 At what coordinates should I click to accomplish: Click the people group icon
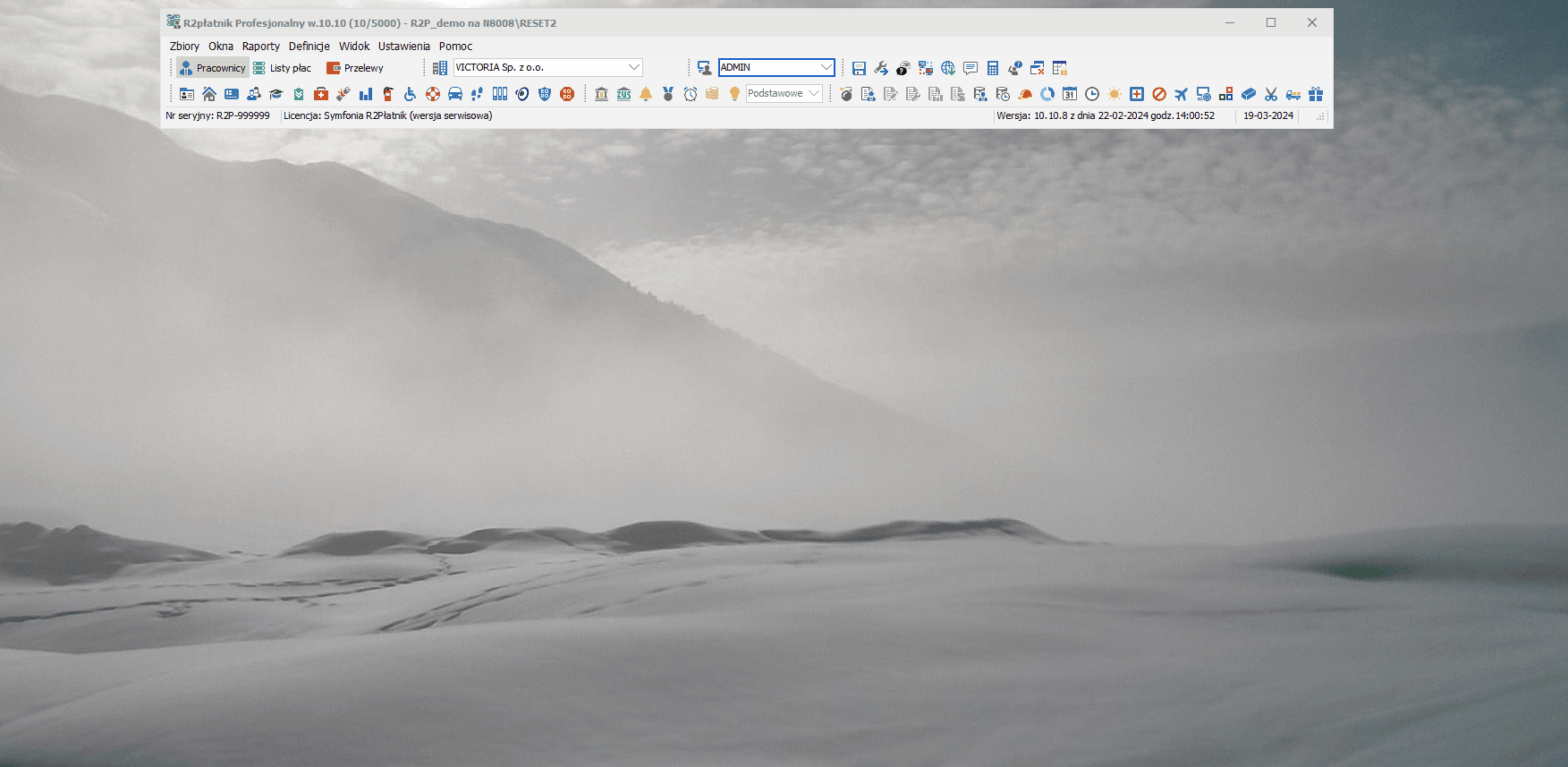coord(254,94)
